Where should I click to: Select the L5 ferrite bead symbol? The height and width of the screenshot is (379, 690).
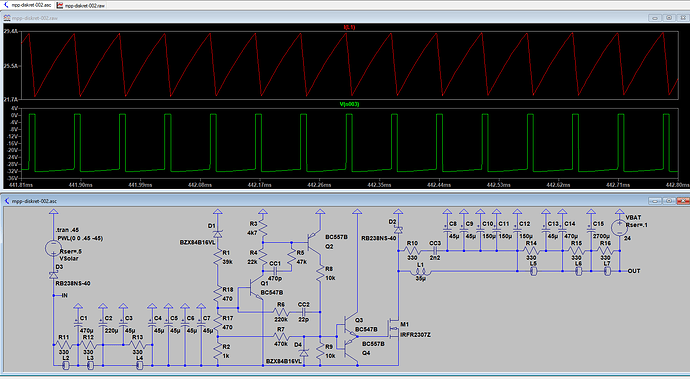tap(534, 271)
